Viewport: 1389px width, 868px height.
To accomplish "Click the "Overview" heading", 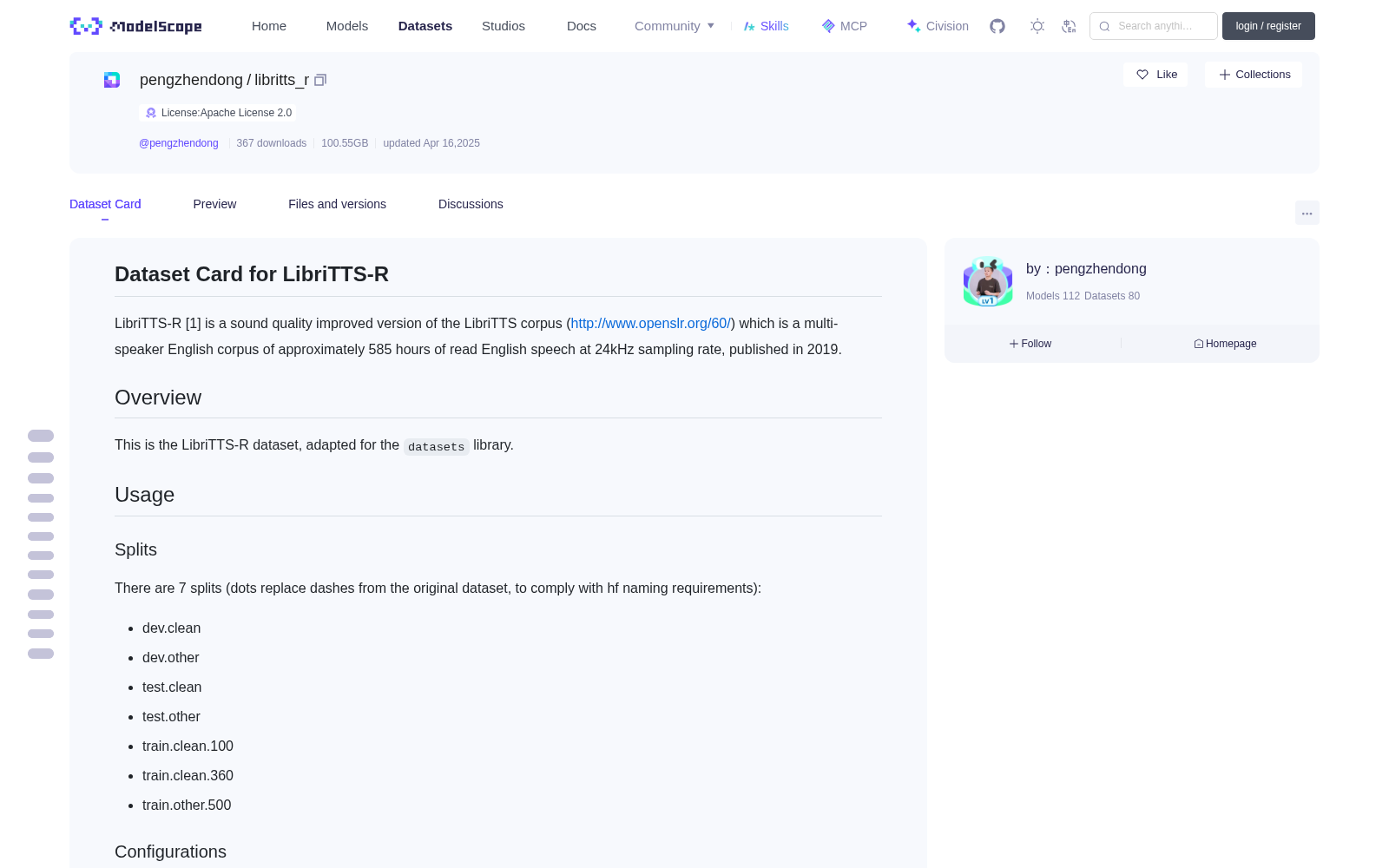I will click(x=158, y=398).
